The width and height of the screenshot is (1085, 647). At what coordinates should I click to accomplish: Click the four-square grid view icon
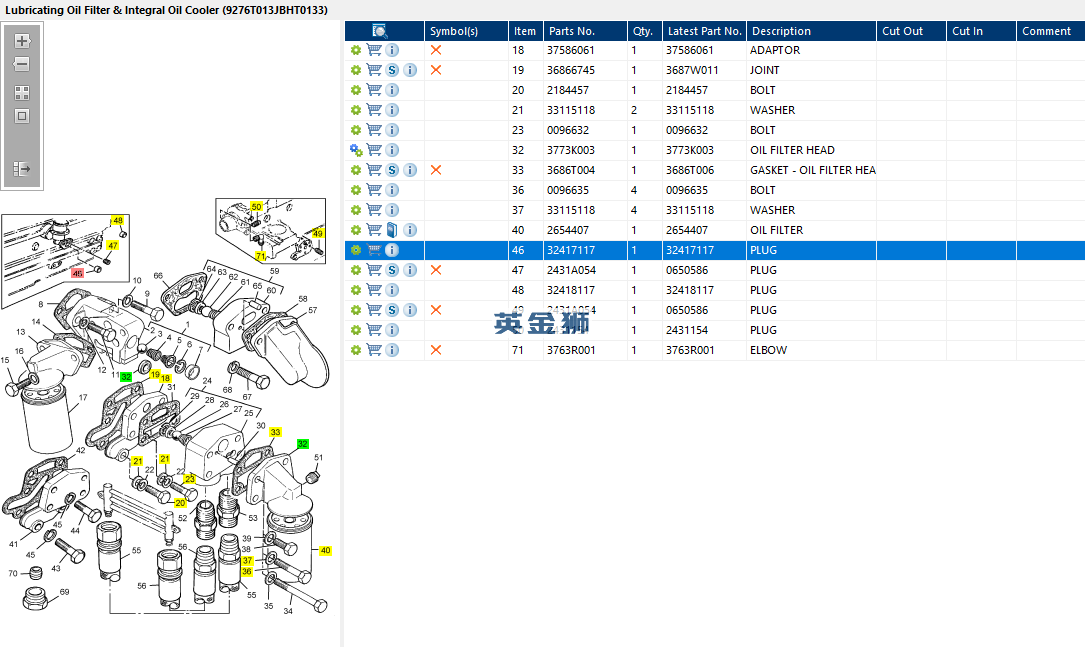coord(22,93)
